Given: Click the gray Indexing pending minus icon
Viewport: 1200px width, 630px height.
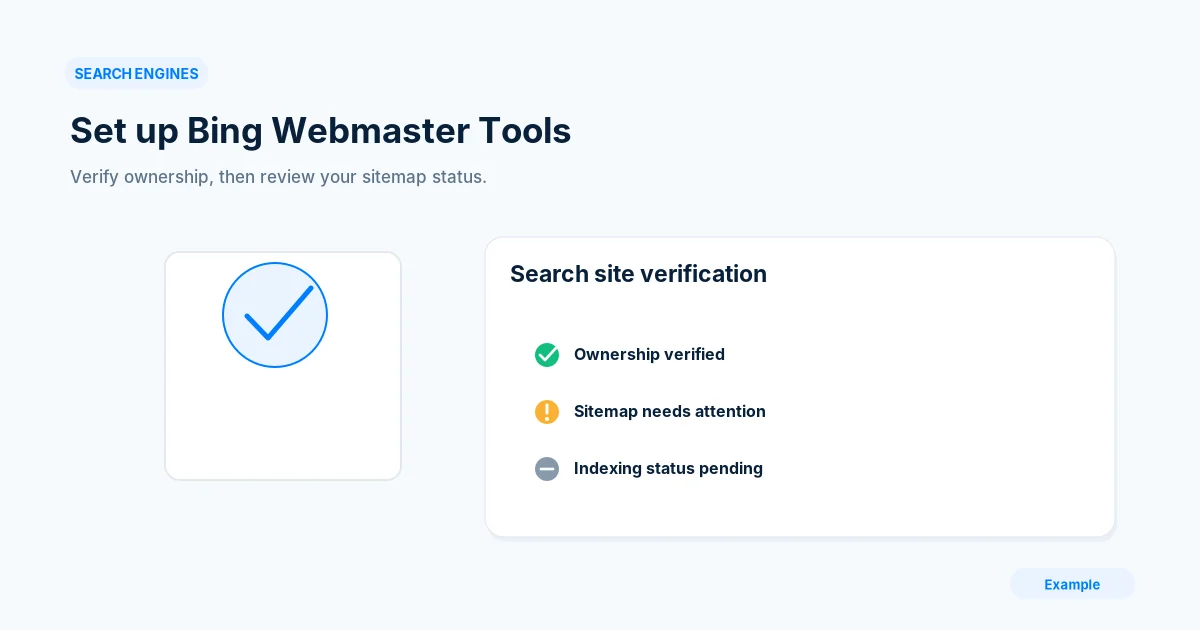Looking at the screenshot, I should pos(547,469).
